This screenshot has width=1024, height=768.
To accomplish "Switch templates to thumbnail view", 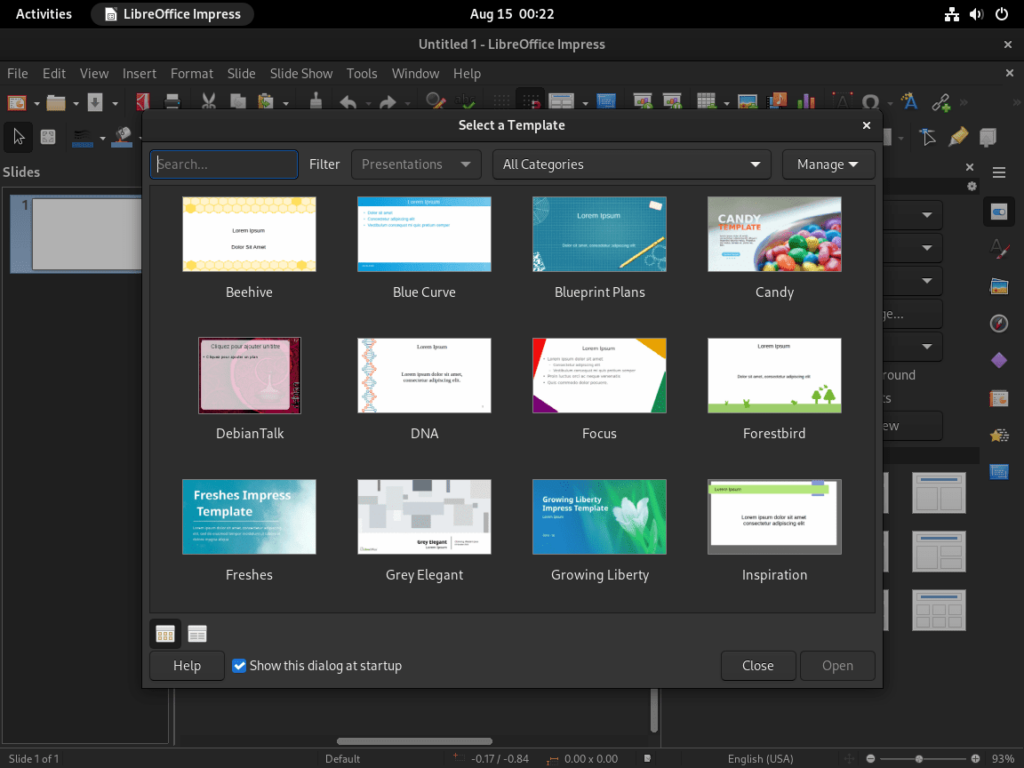I will 165,633.
